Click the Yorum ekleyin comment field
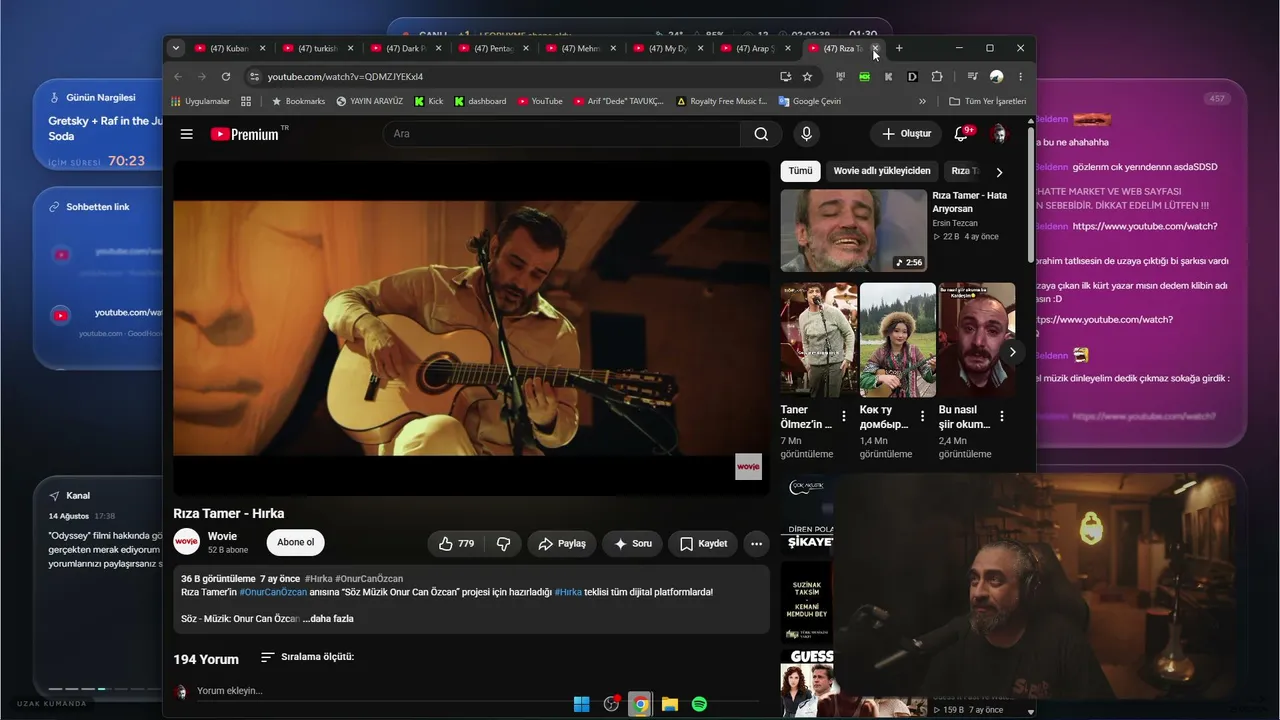This screenshot has height=720, width=1280. [x=478, y=691]
